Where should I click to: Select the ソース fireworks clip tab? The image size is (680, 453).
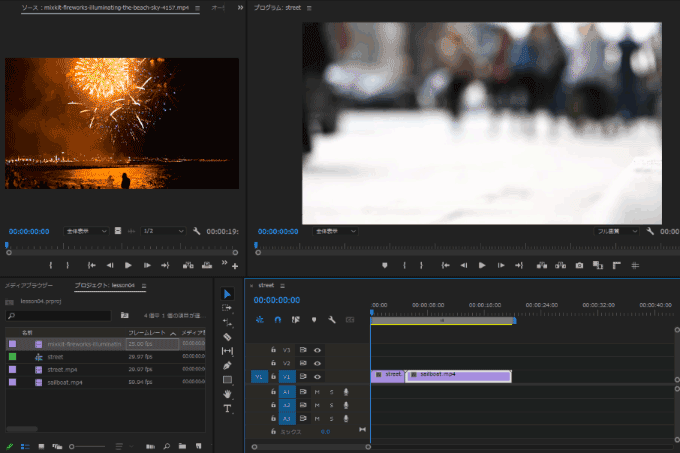click(105, 8)
